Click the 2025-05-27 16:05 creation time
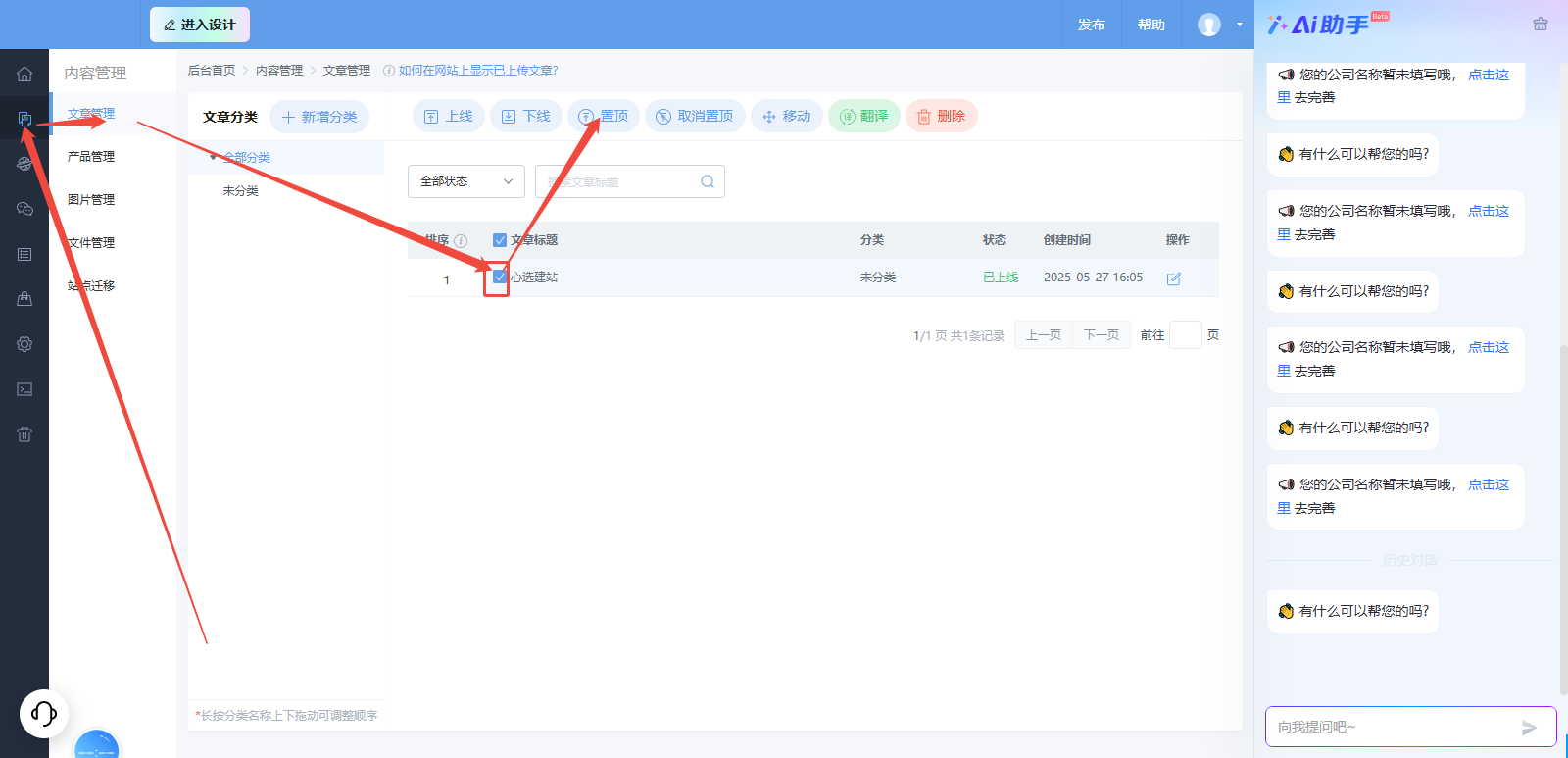This screenshot has width=1568, height=758. [1093, 278]
